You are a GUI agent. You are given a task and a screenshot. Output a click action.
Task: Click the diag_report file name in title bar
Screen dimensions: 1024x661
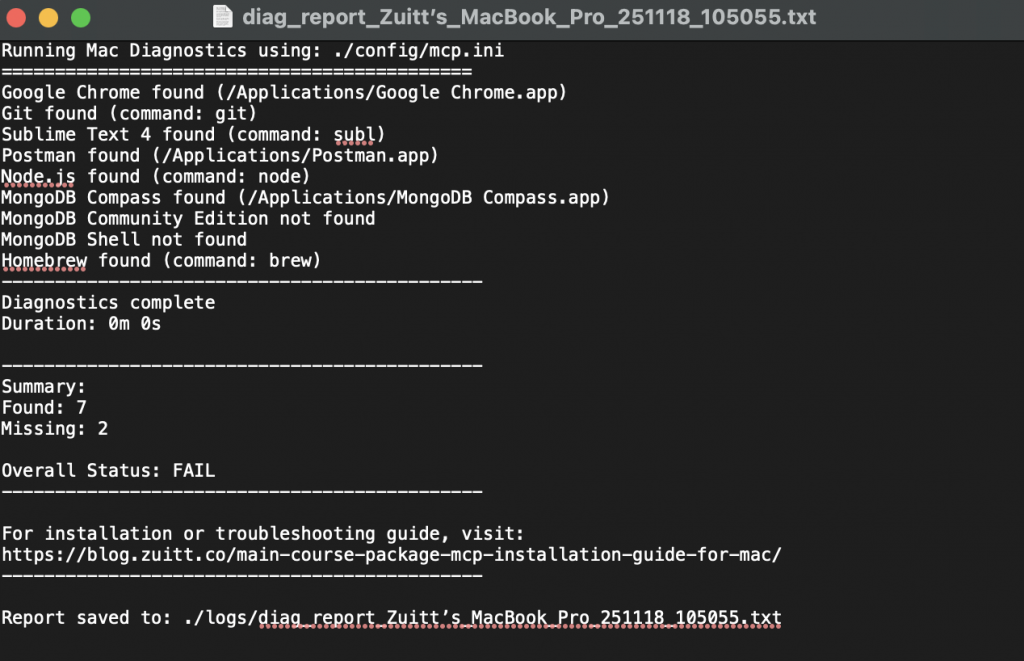(x=528, y=17)
